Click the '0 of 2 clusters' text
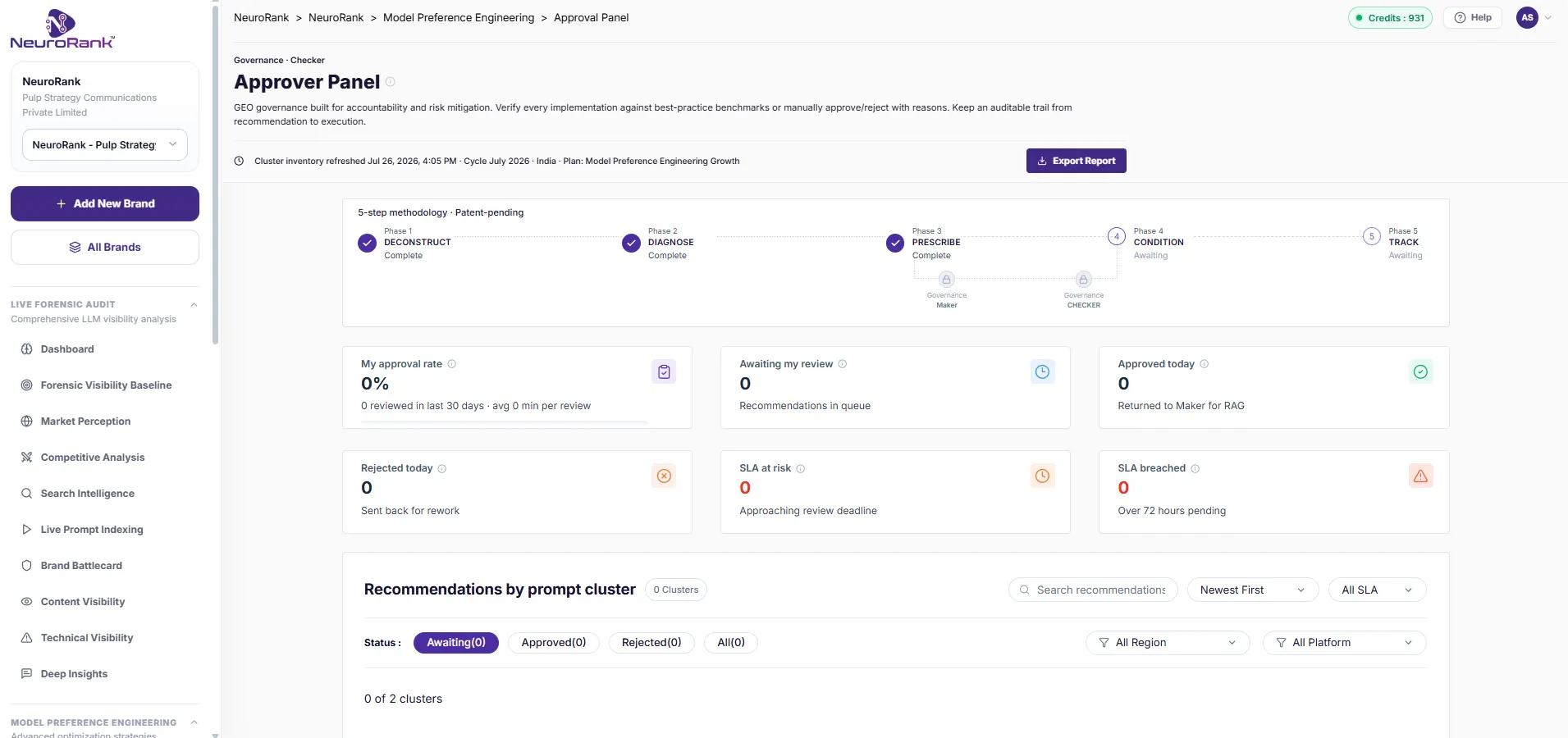This screenshot has width=1568, height=738. [403, 699]
